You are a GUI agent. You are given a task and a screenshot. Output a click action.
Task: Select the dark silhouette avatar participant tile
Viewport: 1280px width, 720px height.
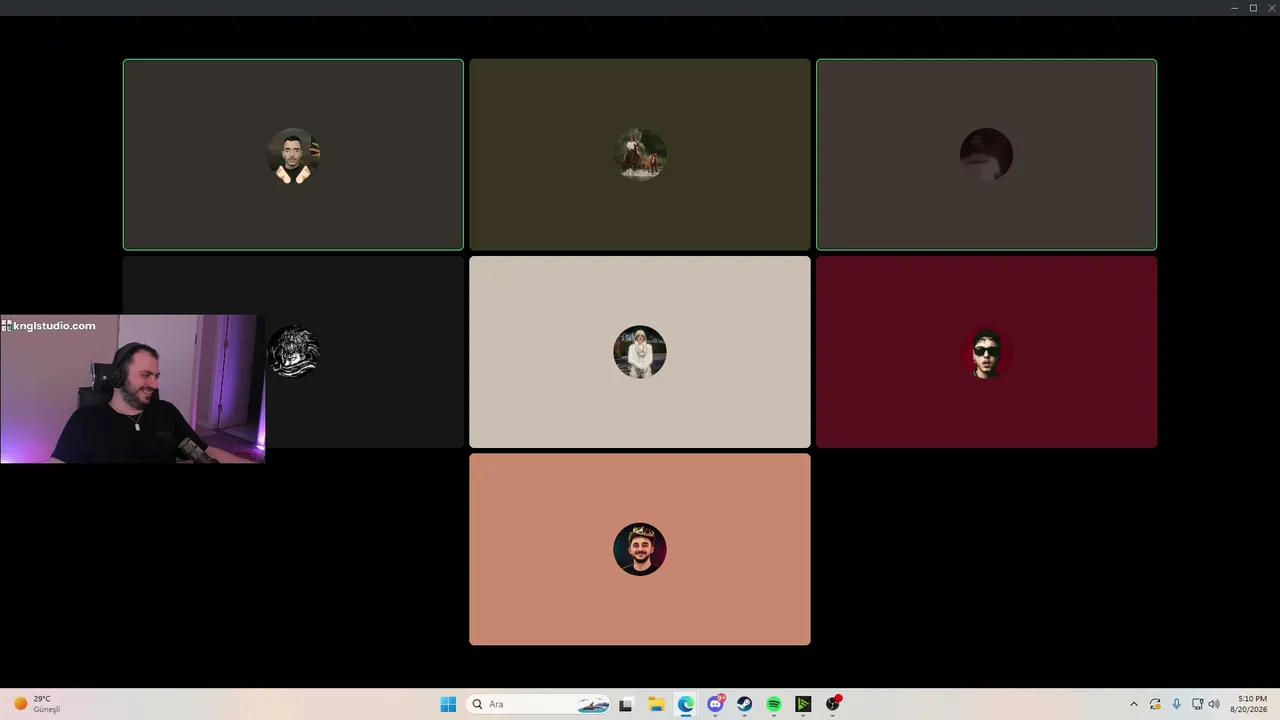tap(986, 154)
